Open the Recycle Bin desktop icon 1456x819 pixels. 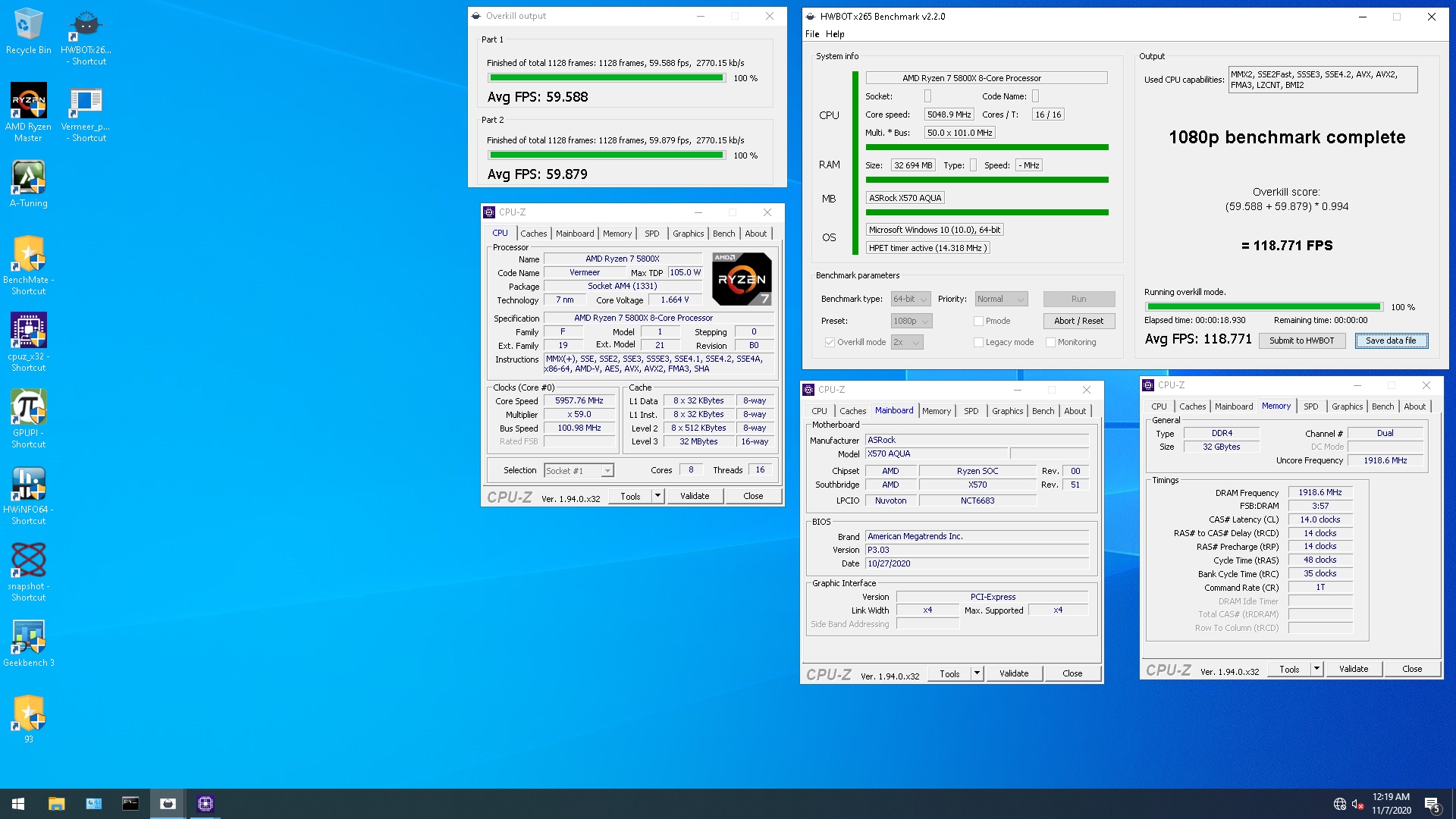(x=28, y=32)
